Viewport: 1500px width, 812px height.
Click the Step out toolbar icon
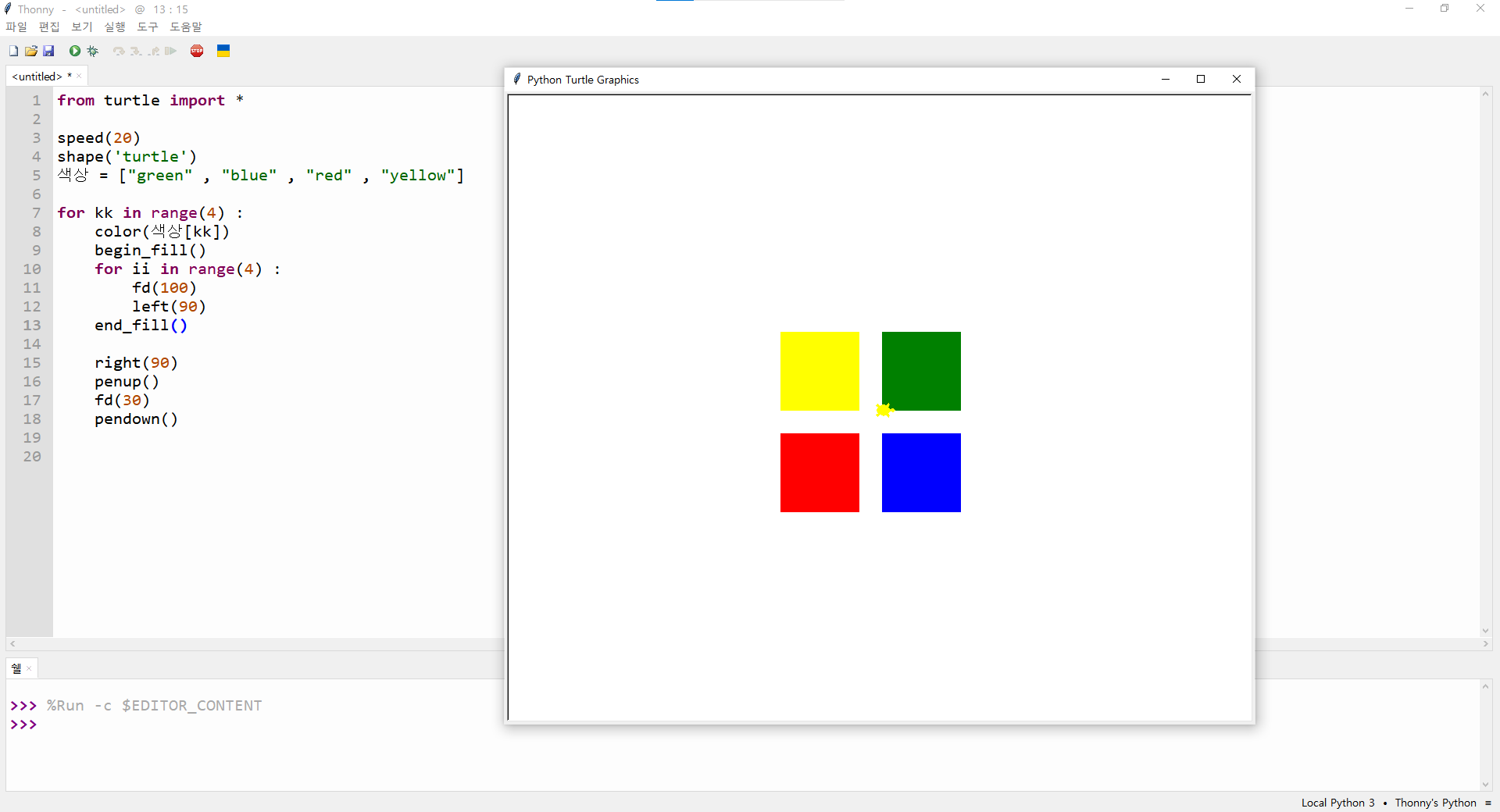coord(153,51)
